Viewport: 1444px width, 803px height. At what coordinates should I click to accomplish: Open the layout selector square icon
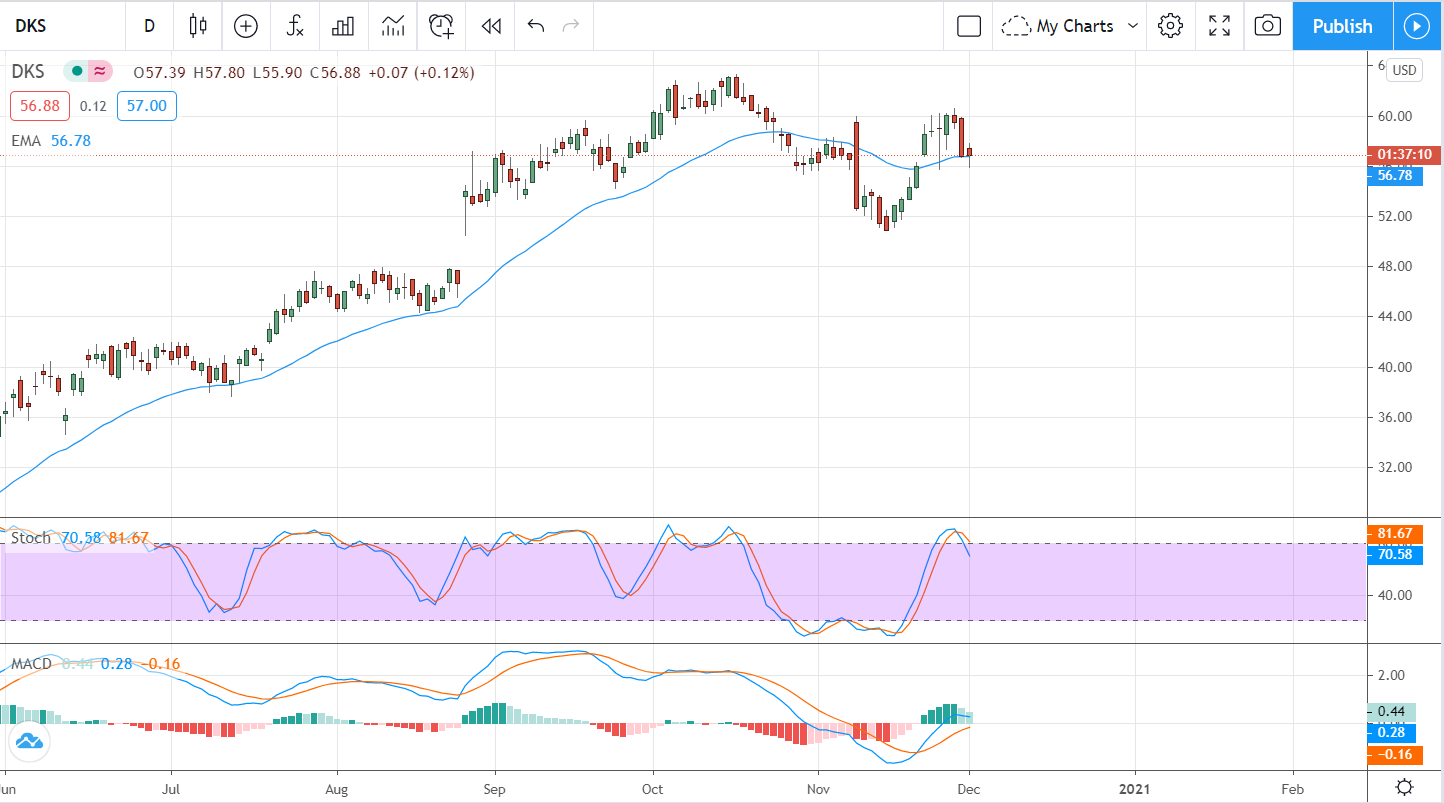(968, 26)
